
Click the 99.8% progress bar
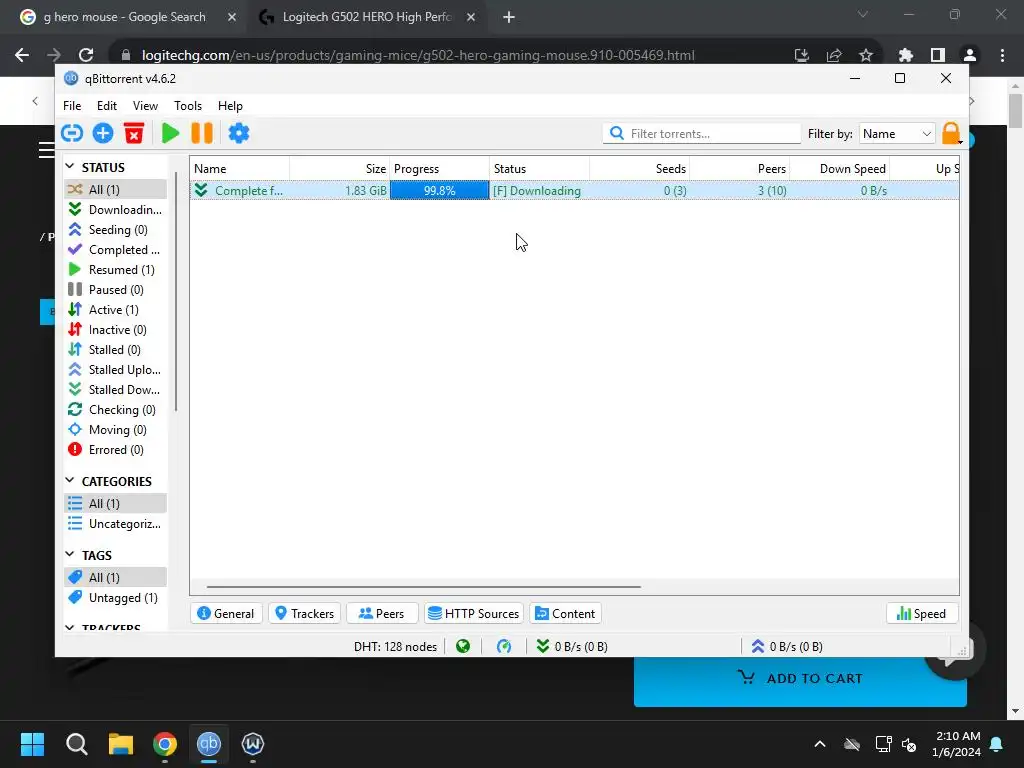pos(440,191)
